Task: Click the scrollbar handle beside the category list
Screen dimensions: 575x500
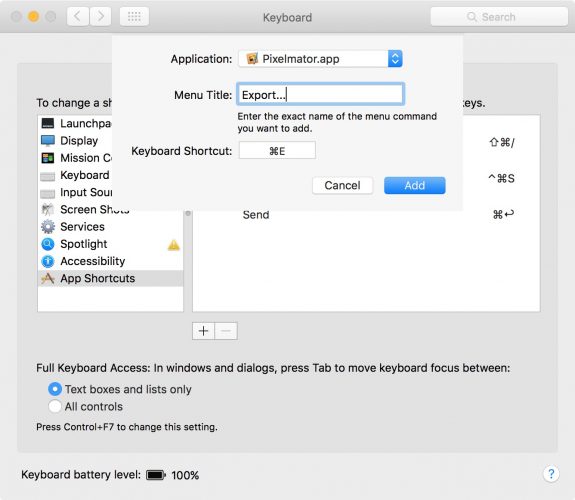Action: [188, 213]
